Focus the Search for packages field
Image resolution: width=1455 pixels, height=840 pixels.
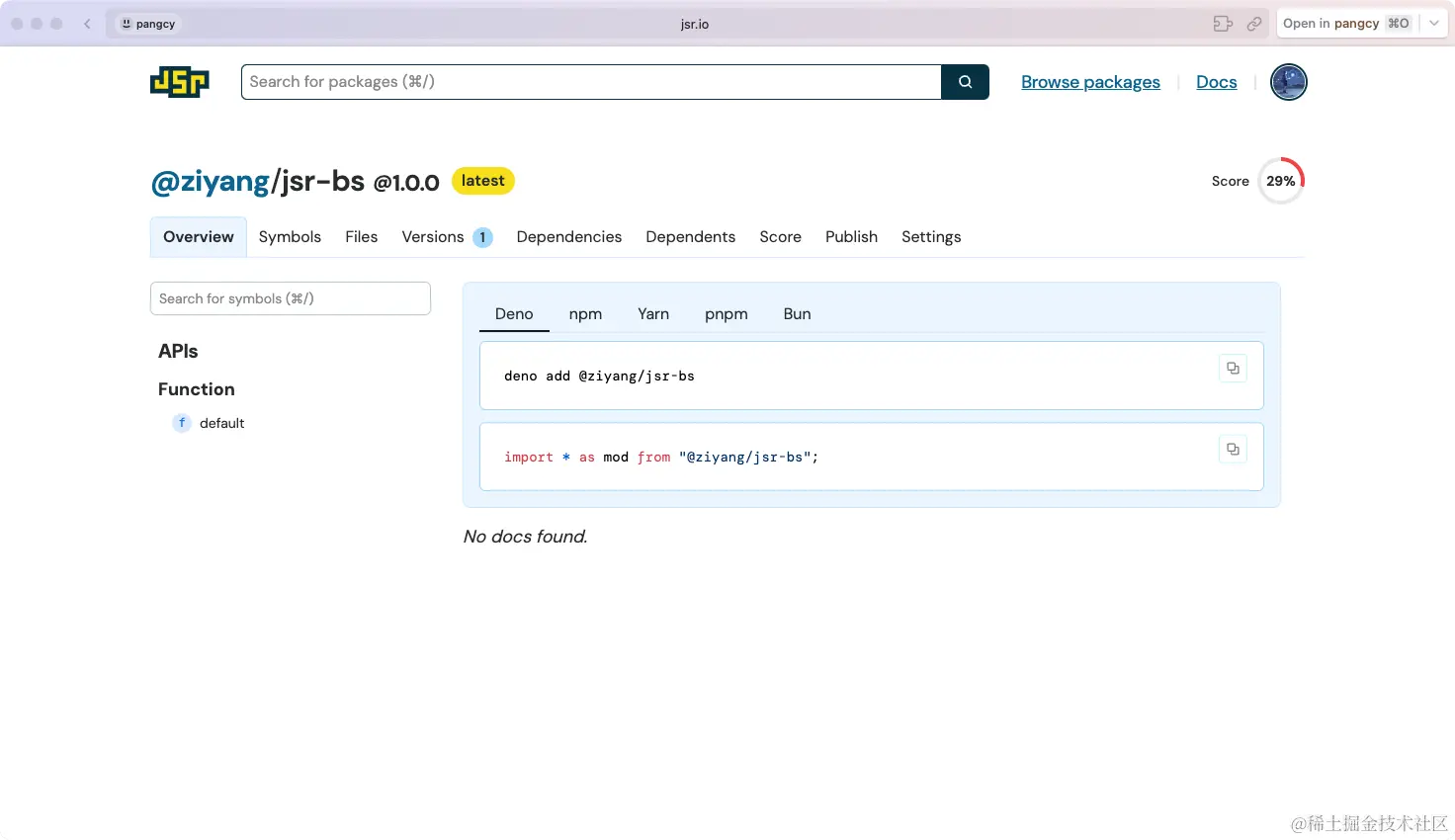pyautogui.click(x=591, y=82)
